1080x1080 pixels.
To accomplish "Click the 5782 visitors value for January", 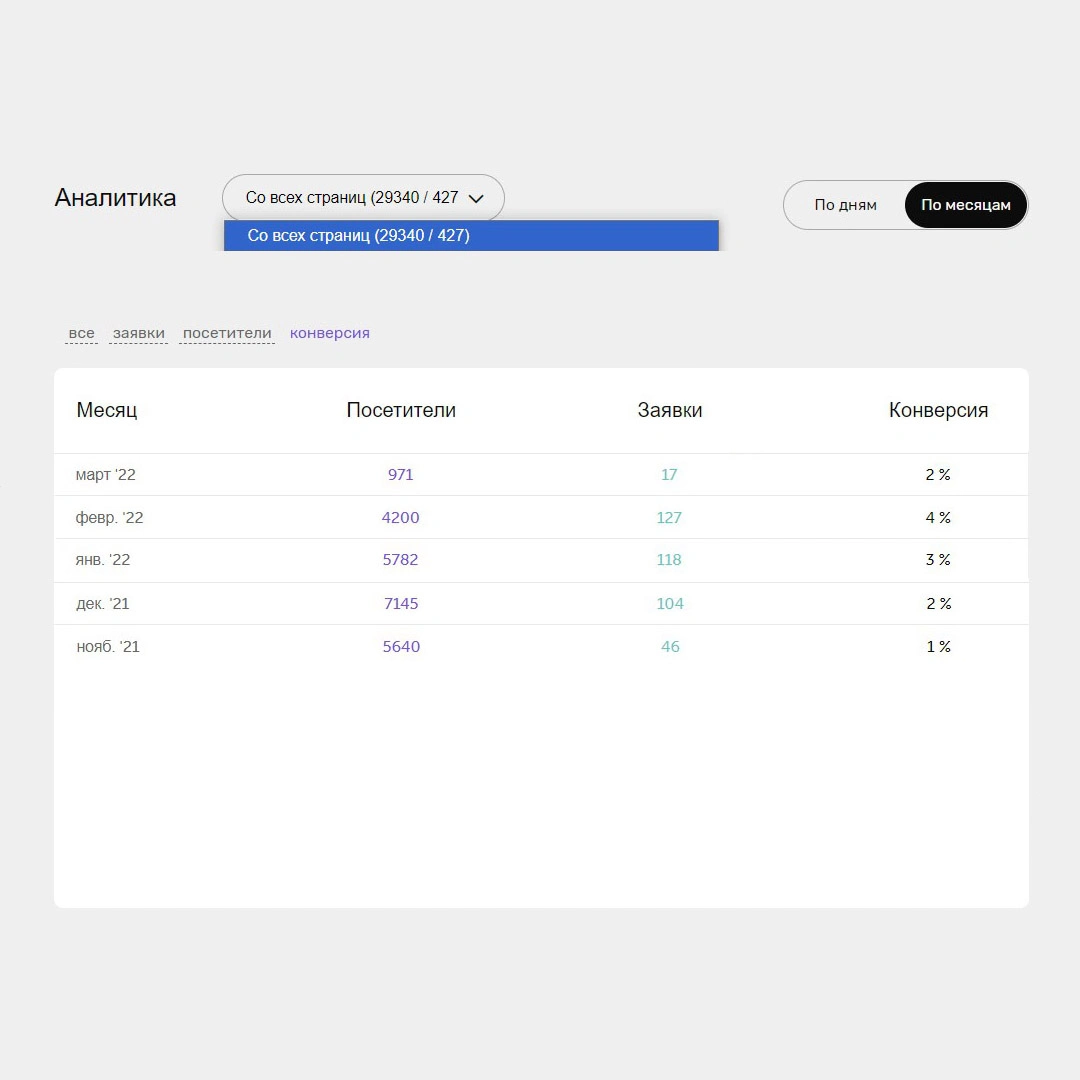I will pyautogui.click(x=401, y=560).
